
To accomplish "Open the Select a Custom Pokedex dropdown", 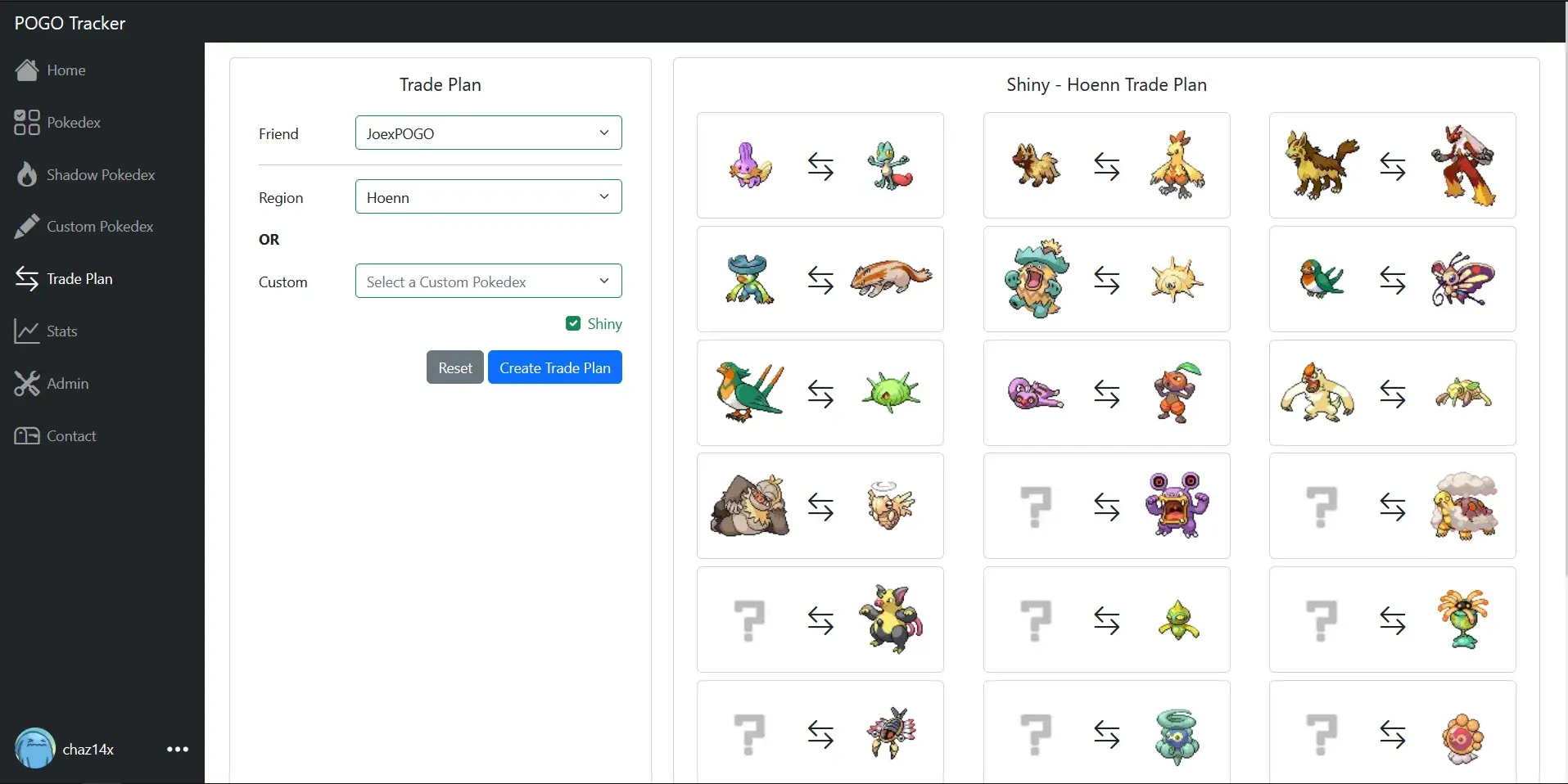I will pos(489,282).
